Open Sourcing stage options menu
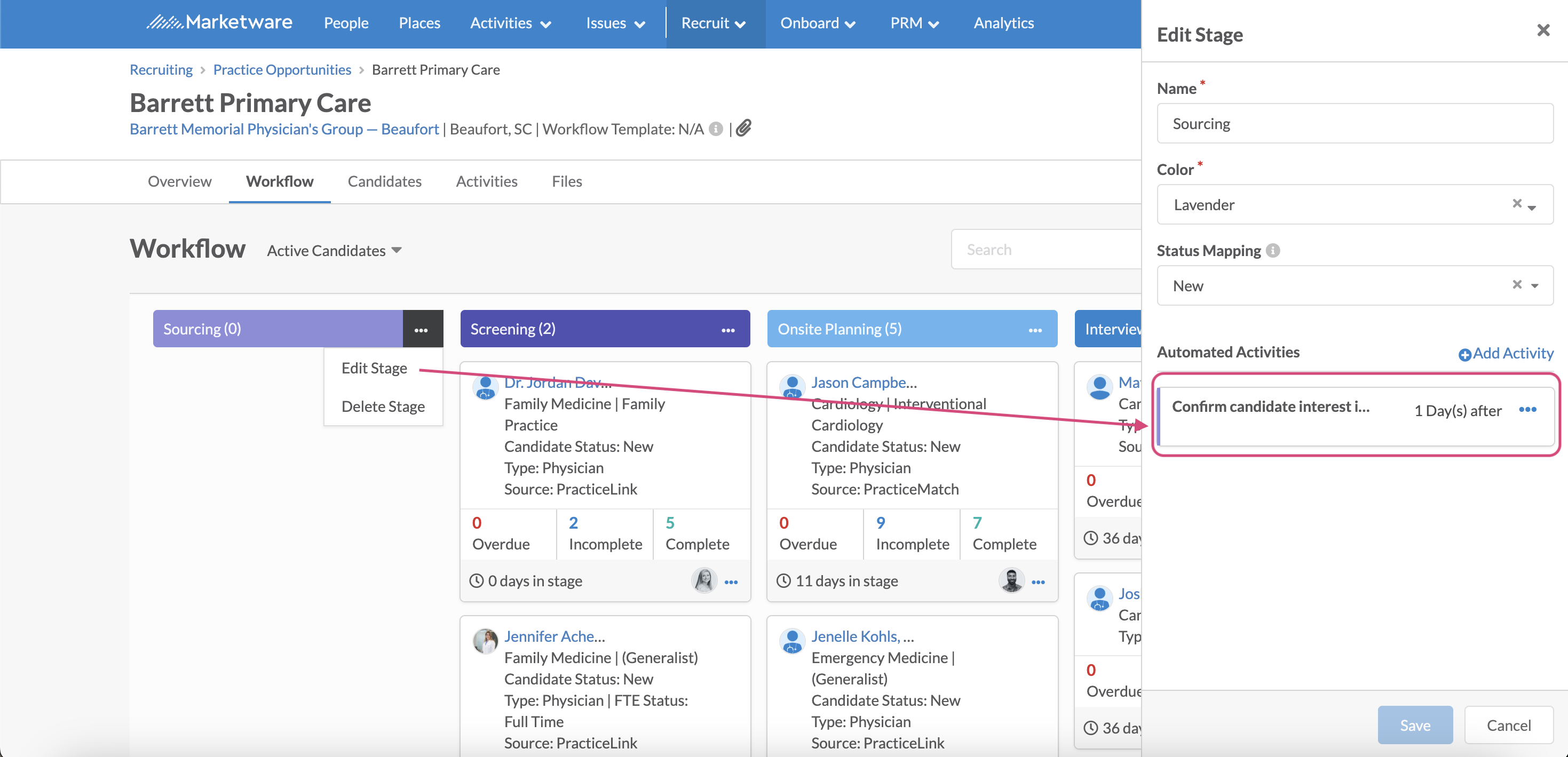This screenshot has width=1568, height=757. (x=422, y=329)
